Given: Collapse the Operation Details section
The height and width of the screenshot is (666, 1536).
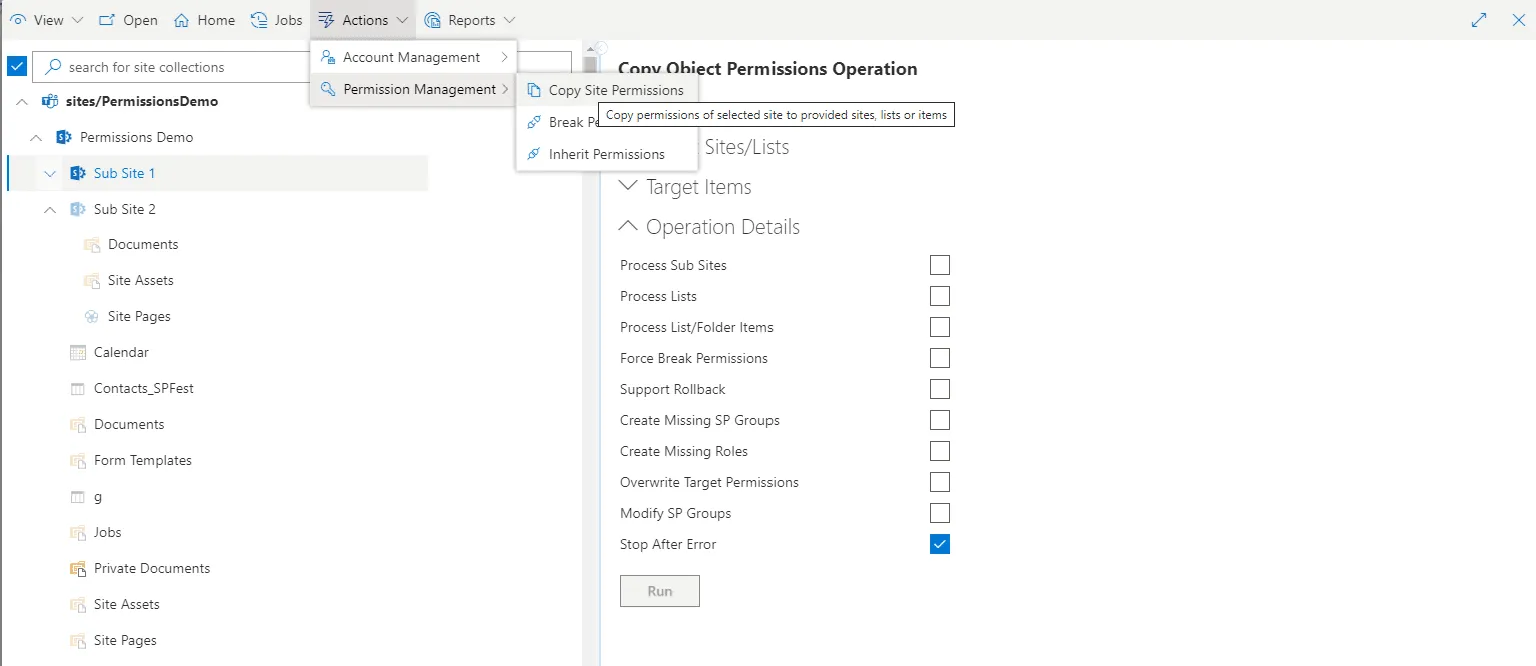Looking at the screenshot, I should click(x=628, y=226).
